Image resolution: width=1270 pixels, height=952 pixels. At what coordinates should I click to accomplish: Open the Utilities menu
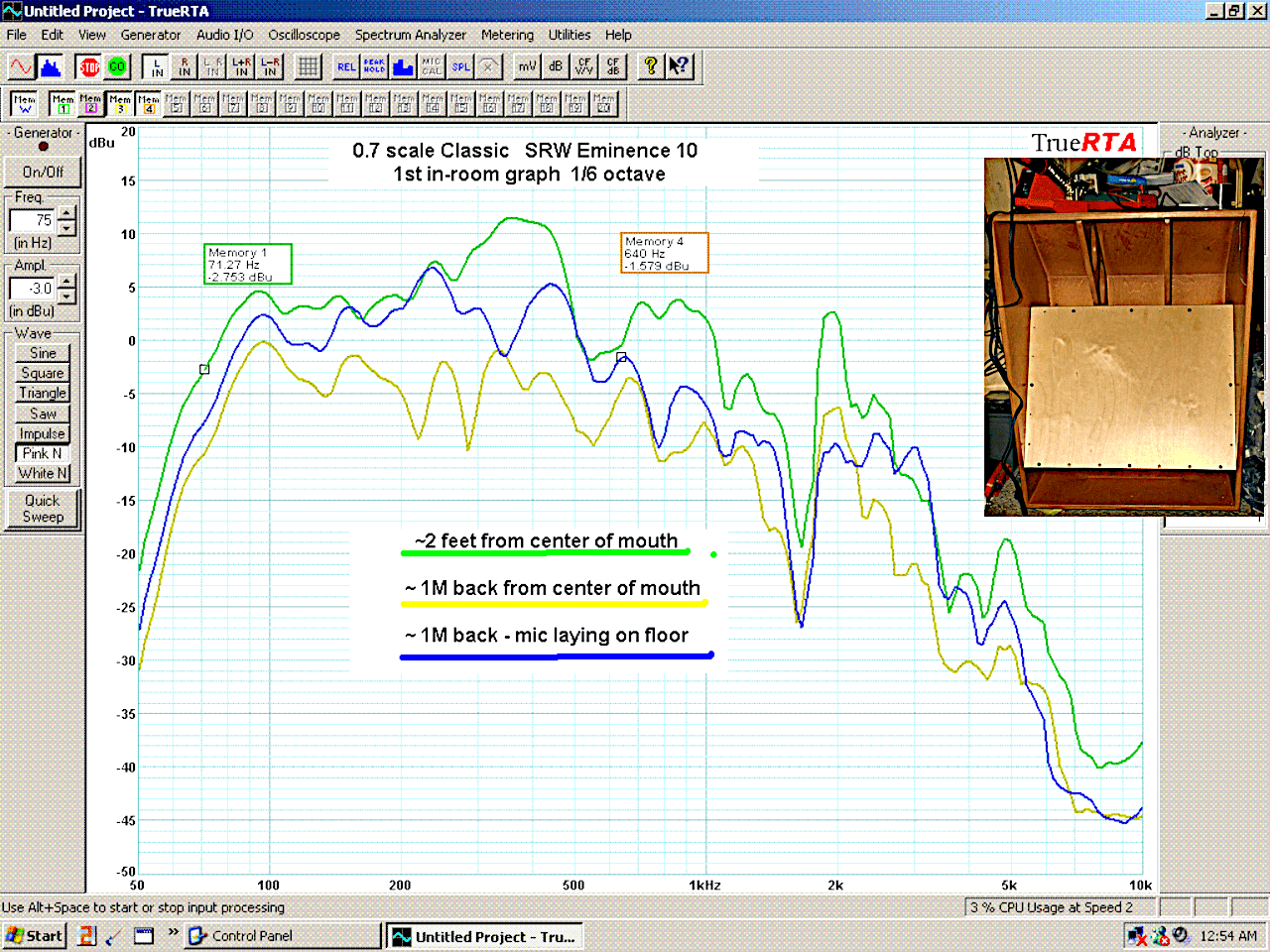pyautogui.click(x=570, y=35)
